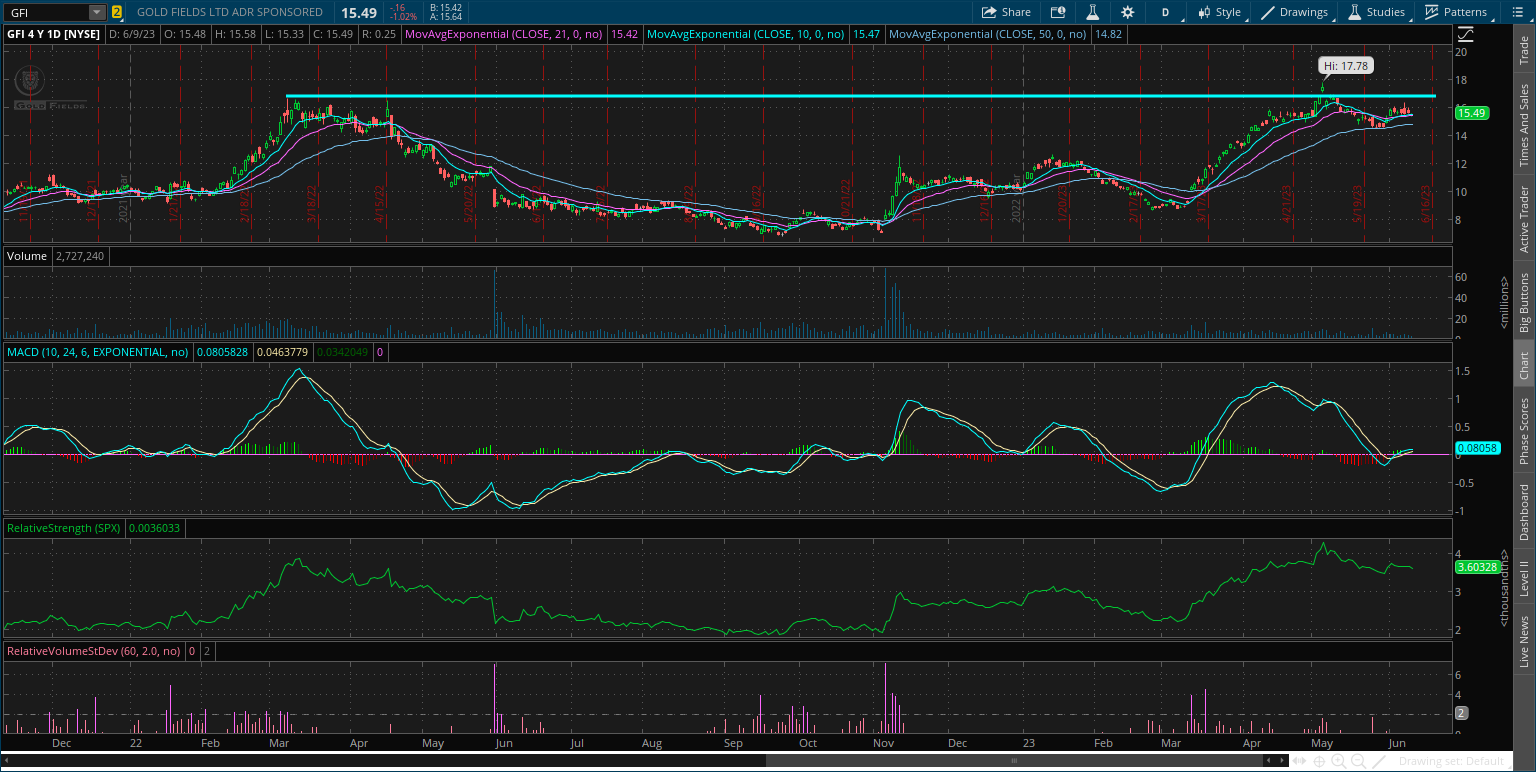Click the GFI 4 Y 1D [NYSE] chart title
This screenshot has width=1536, height=772.
[53, 33]
